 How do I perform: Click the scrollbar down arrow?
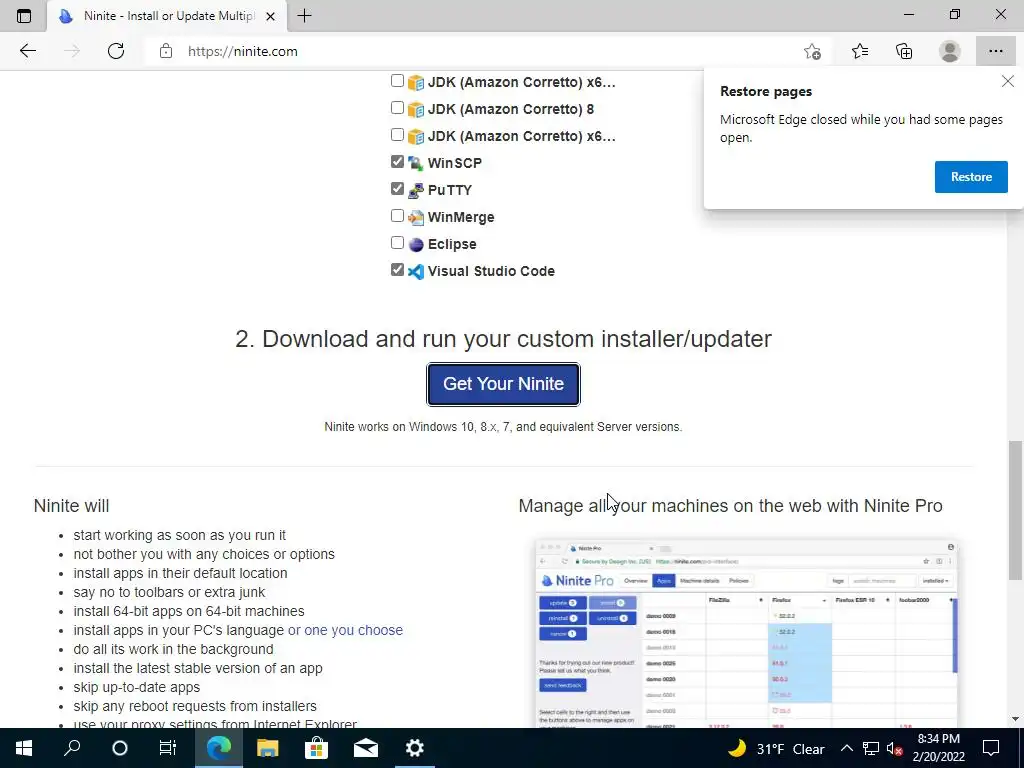[x=1015, y=720]
